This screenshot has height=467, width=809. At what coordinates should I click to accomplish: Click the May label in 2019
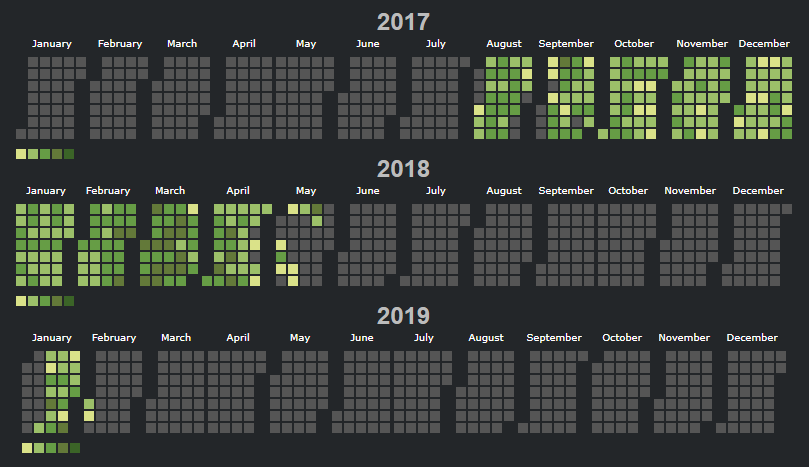point(300,338)
